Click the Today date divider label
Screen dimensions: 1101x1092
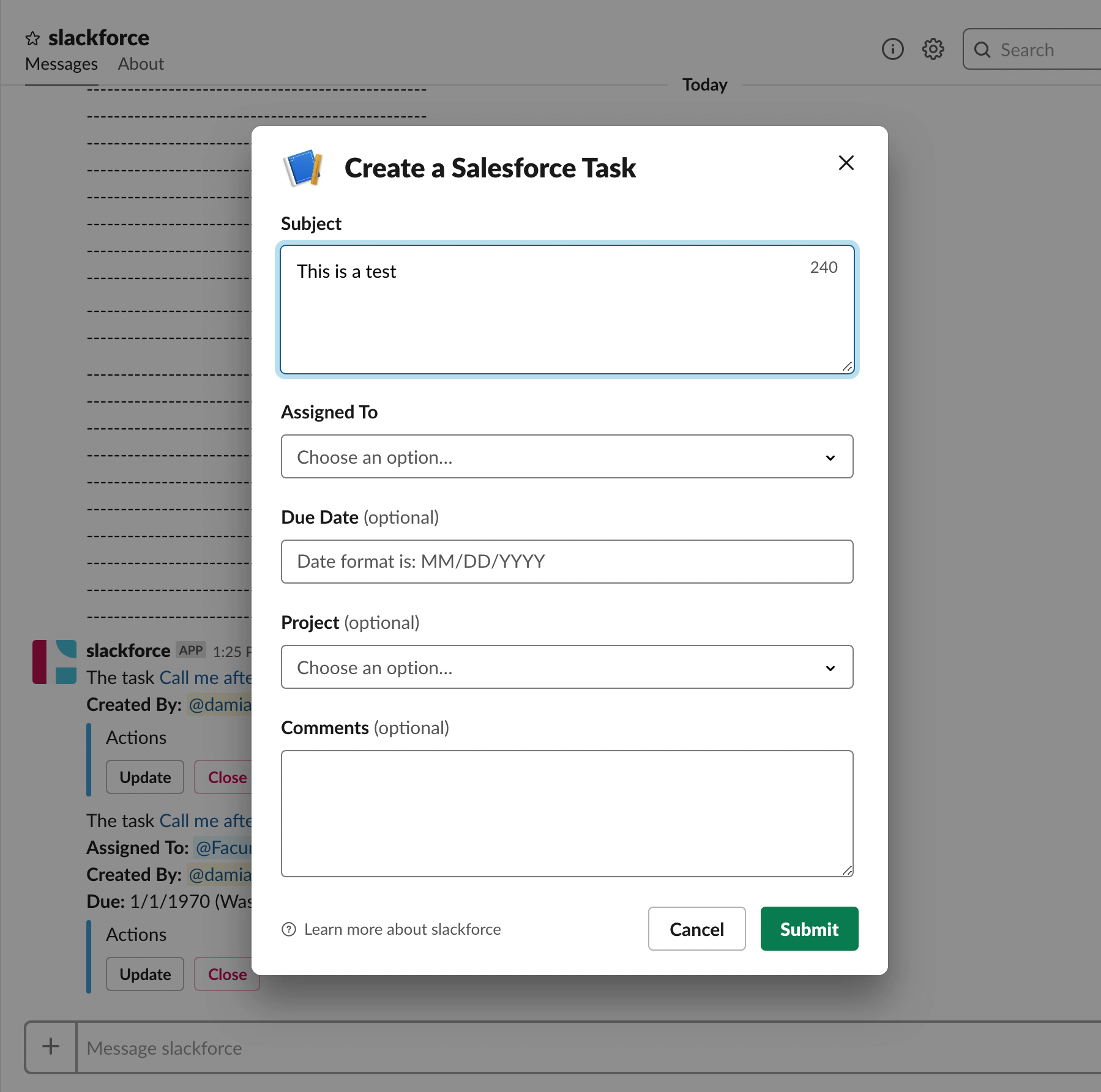point(705,84)
